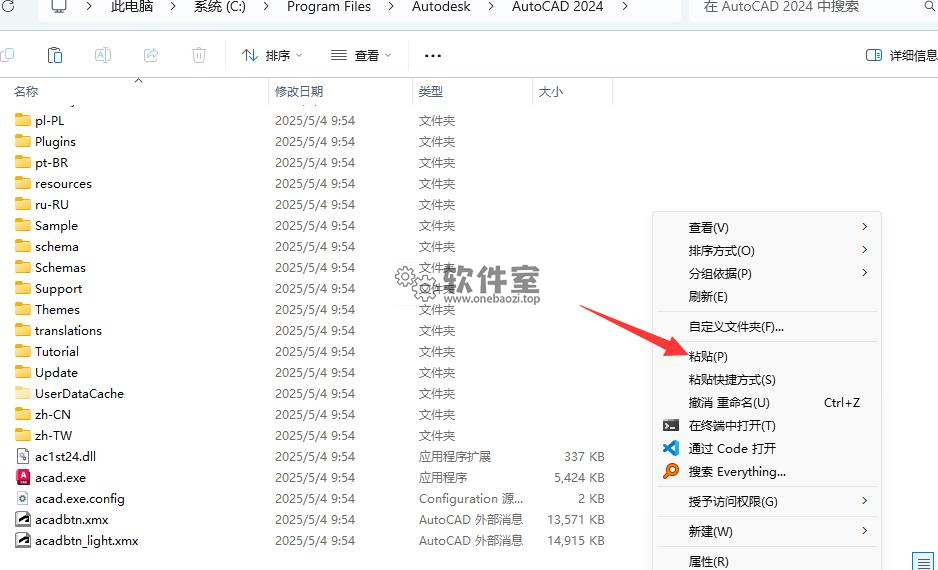Open the three-dot more options menu
This screenshot has height=570, width=938.
tap(433, 56)
